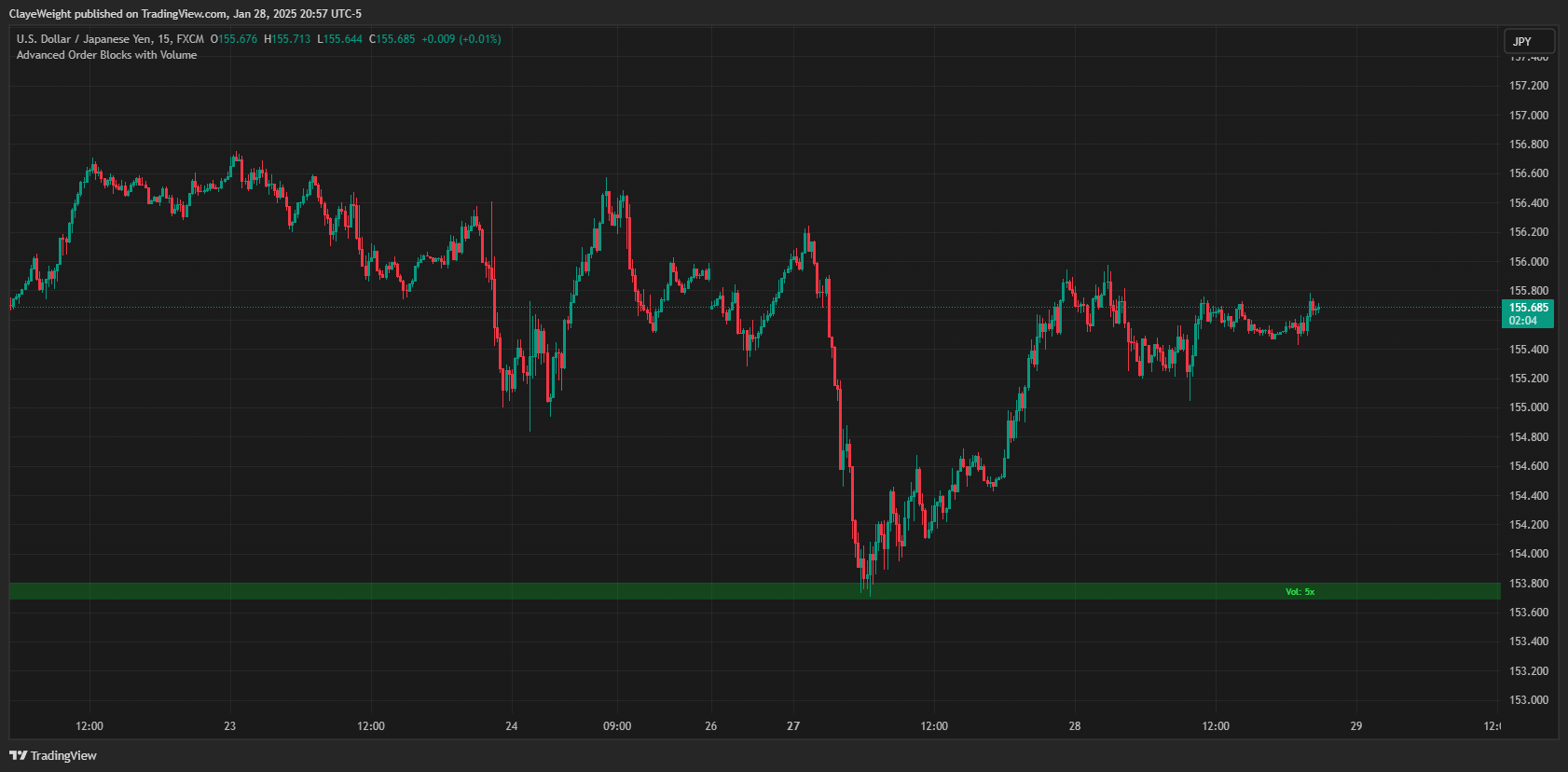Image resolution: width=1568 pixels, height=772 pixels.
Task: Click the 153.800 price axis label
Action: click(1528, 583)
